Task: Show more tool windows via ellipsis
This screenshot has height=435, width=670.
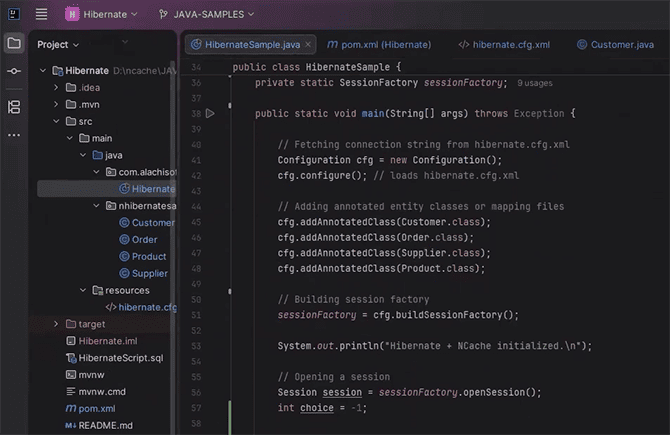Action: 14,134
